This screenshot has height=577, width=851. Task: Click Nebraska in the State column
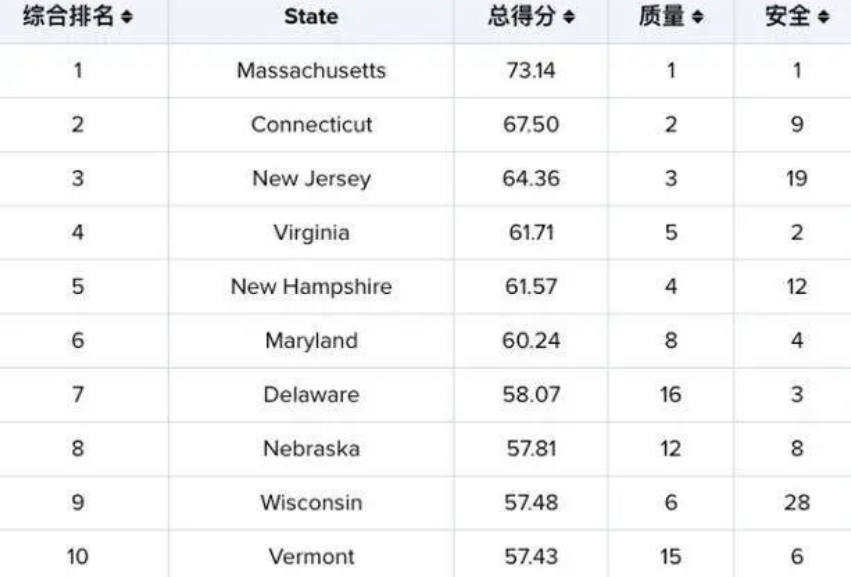coord(311,449)
